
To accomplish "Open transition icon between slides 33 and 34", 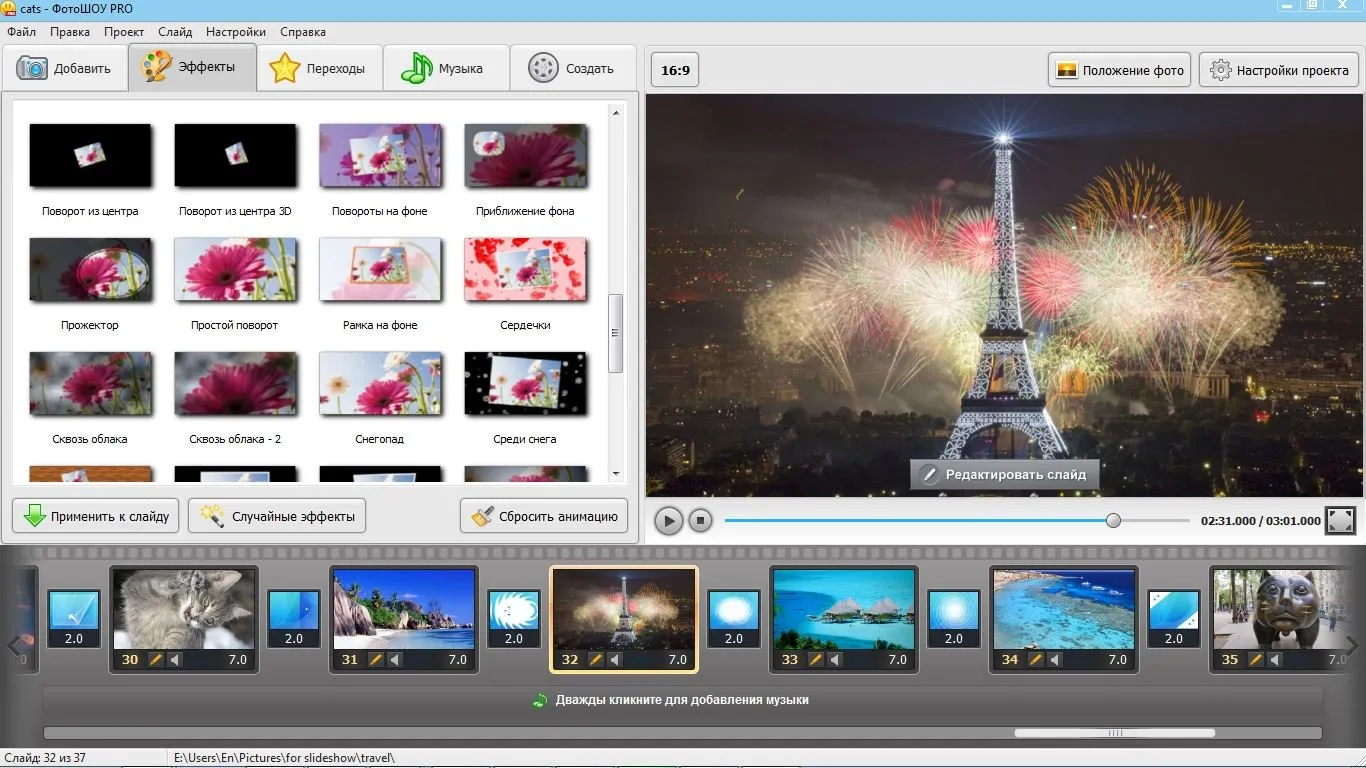I will tap(954, 619).
